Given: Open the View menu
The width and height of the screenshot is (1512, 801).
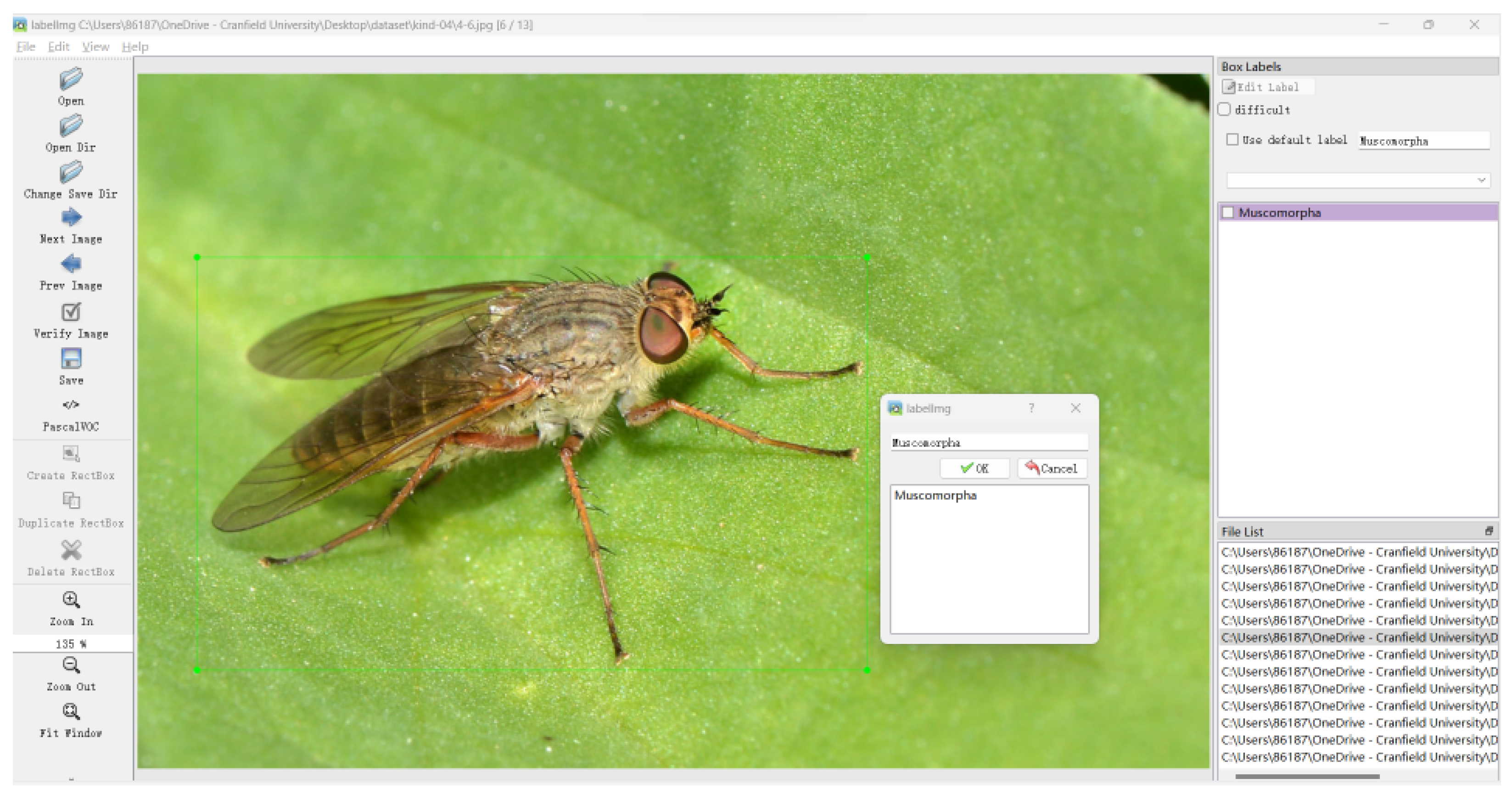Looking at the screenshot, I should pyautogui.click(x=95, y=47).
